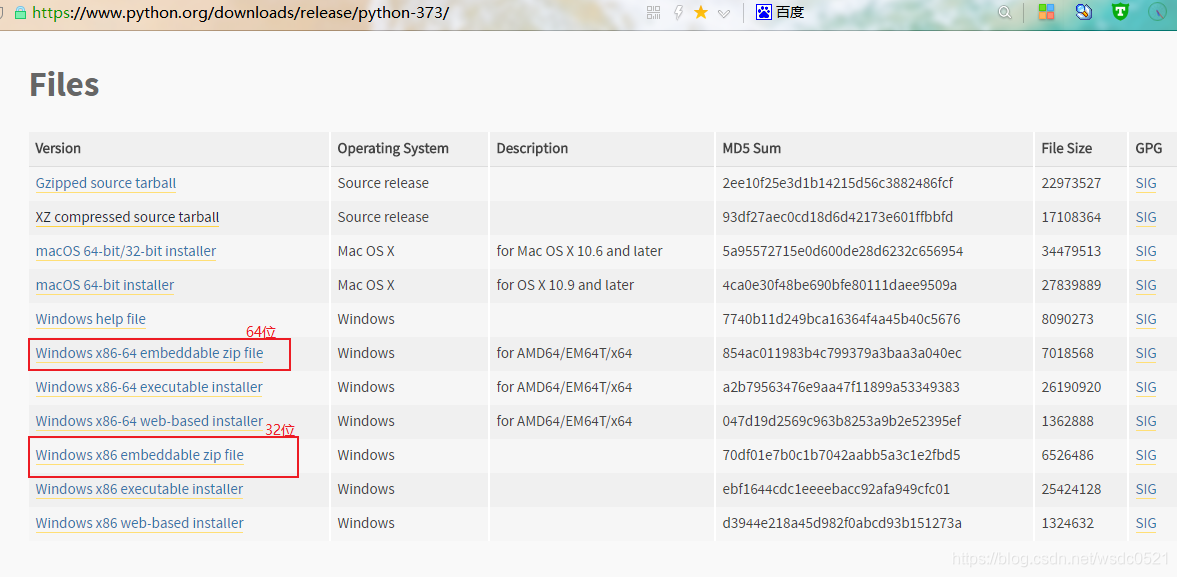Download Windows x86 executable installer

tap(140, 489)
